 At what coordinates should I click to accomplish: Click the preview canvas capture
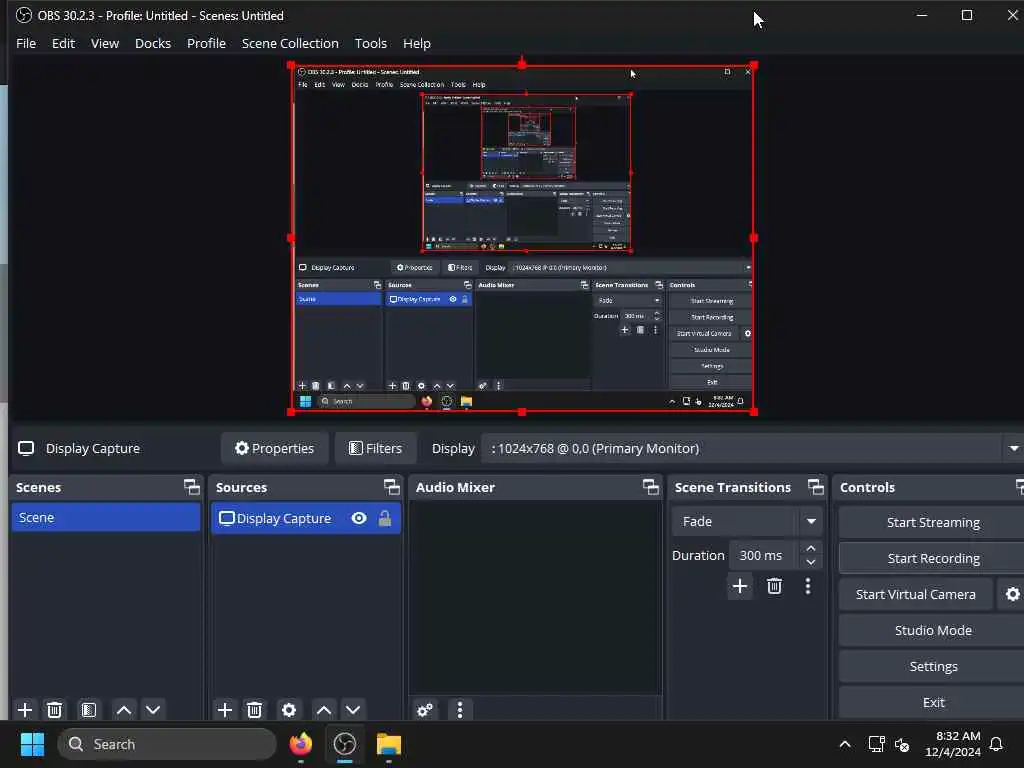(522, 238)
